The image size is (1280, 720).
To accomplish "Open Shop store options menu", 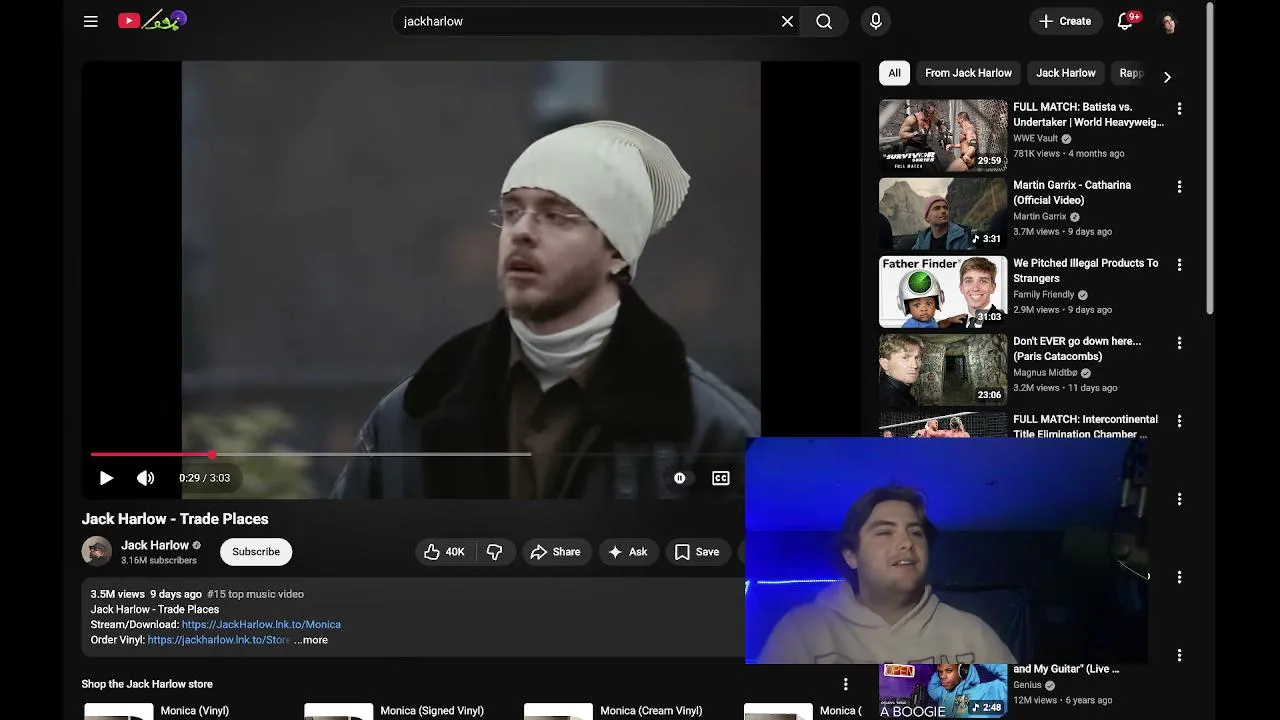I will (x=845, y=684).
